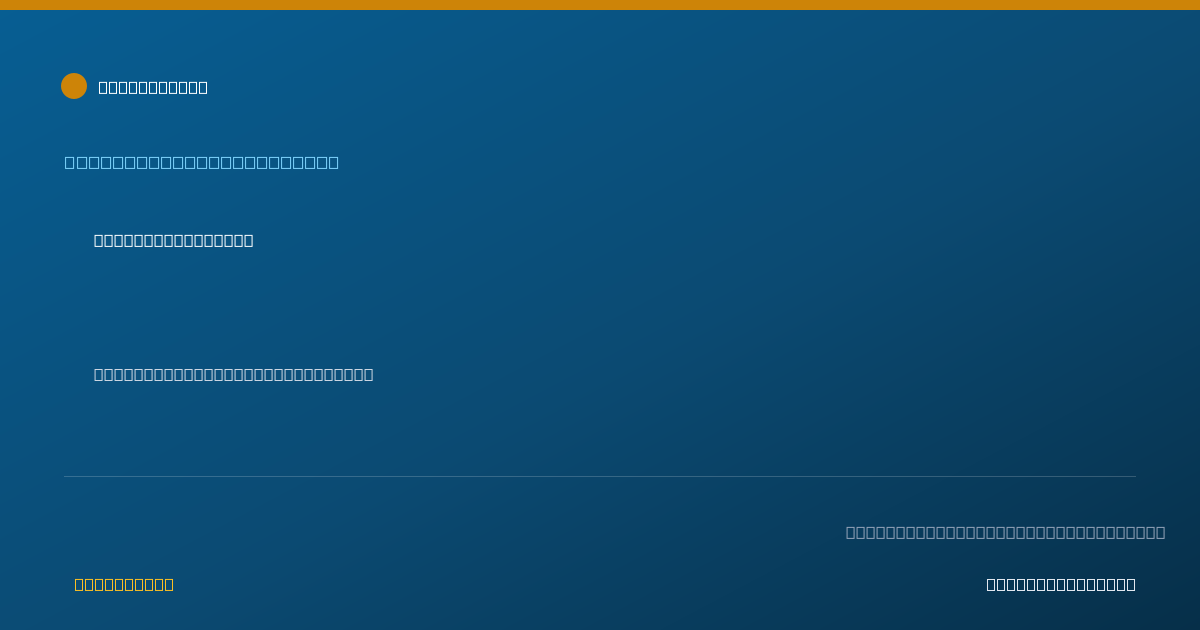Click the orange accent bar at top

(600, 5)
